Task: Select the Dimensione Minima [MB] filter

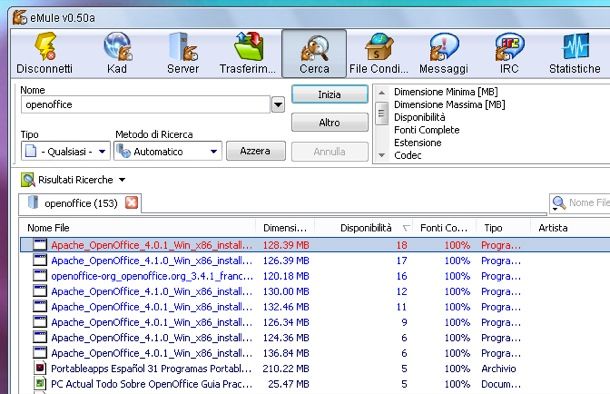Action: 446,92
